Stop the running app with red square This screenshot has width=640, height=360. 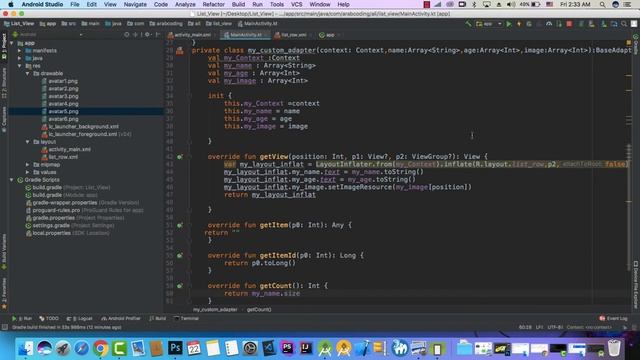coord(569,24)
